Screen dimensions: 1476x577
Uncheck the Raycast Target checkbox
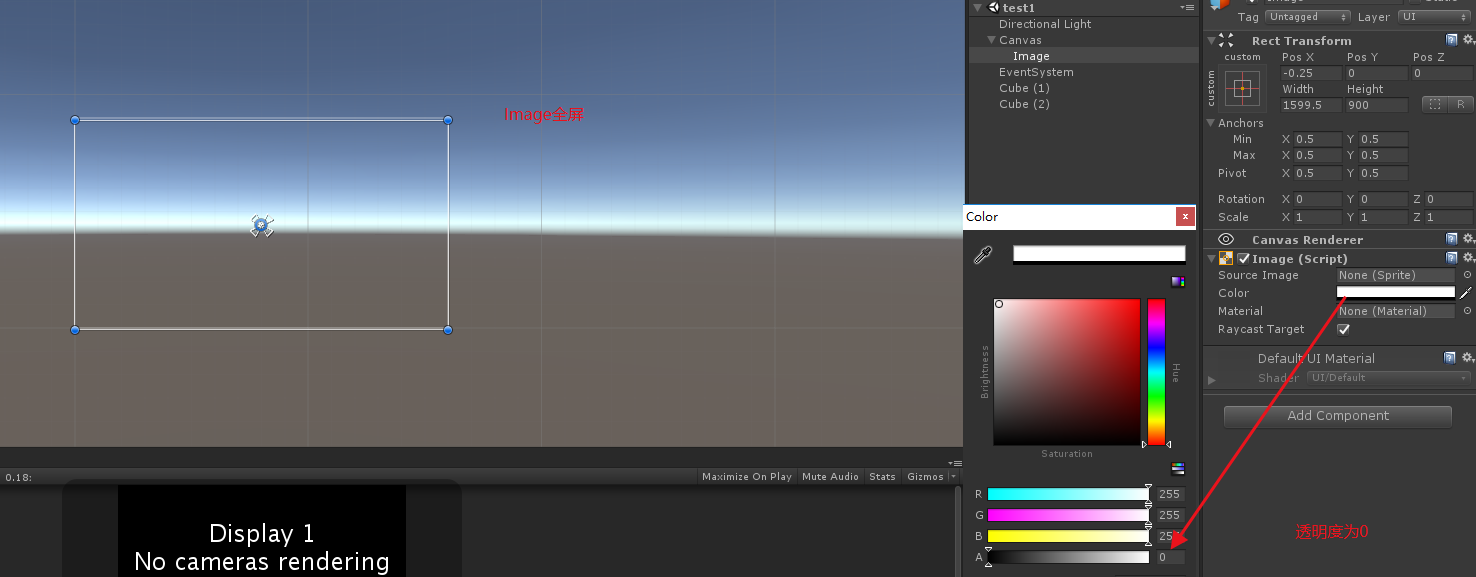tap(1344, 329)
